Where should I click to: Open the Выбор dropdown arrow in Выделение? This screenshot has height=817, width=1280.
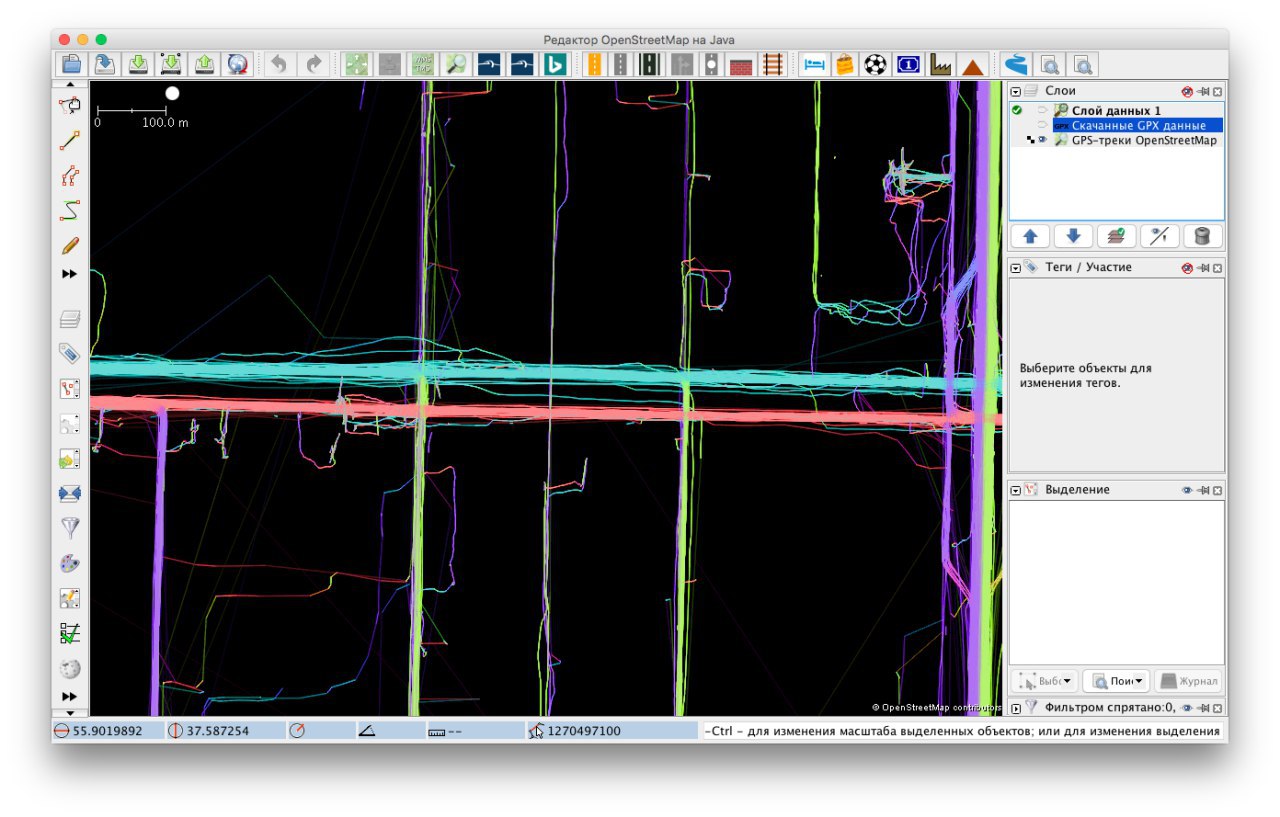click(x=1067, y=681)
